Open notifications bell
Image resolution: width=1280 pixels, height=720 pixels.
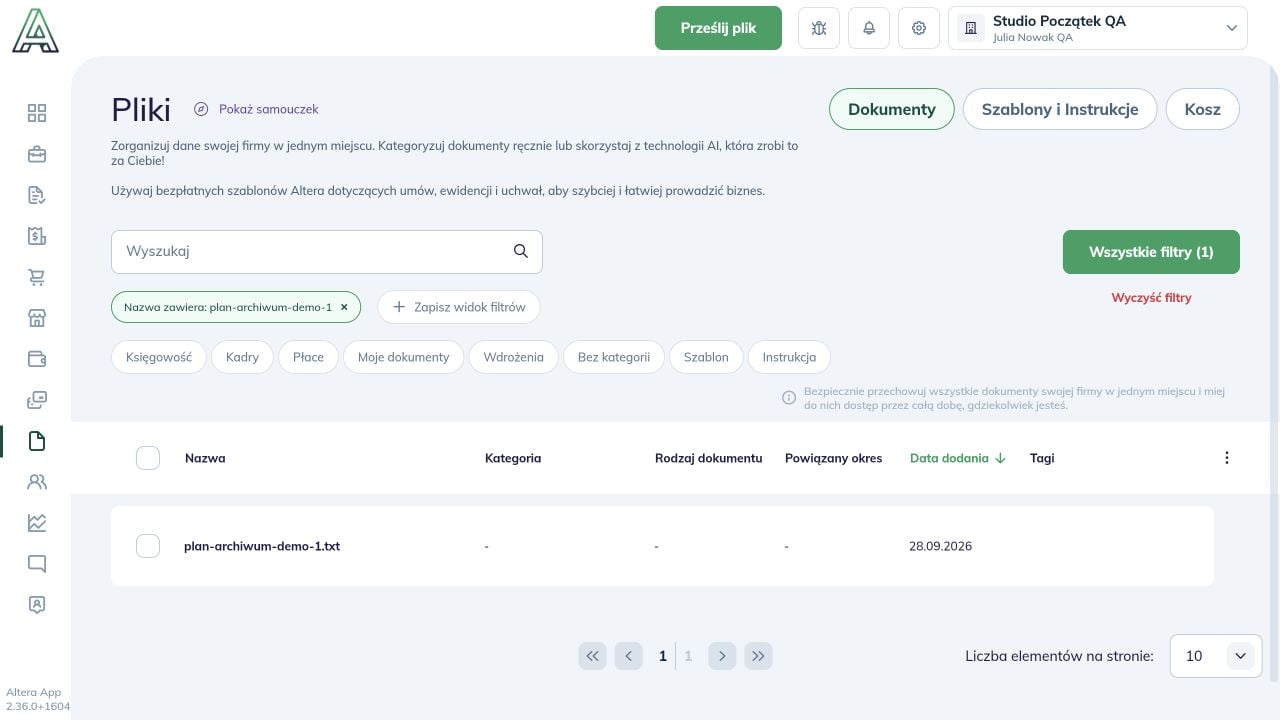869,28
